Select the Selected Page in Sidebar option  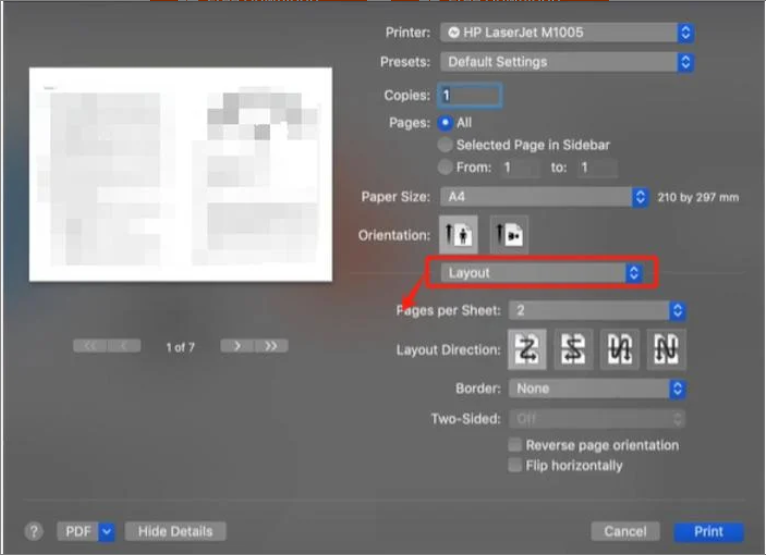click(x=446, y=145)
